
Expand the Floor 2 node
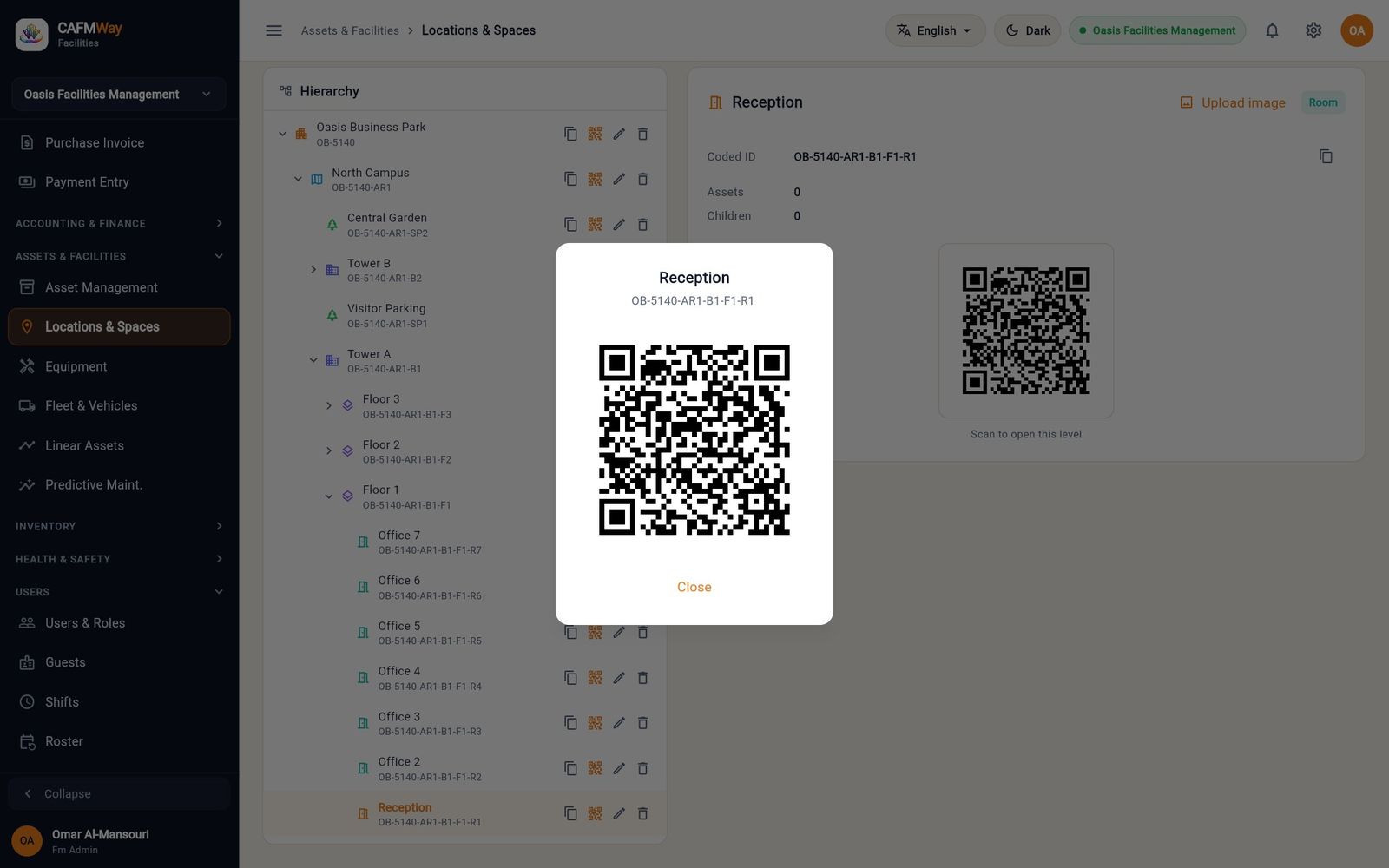329,450
